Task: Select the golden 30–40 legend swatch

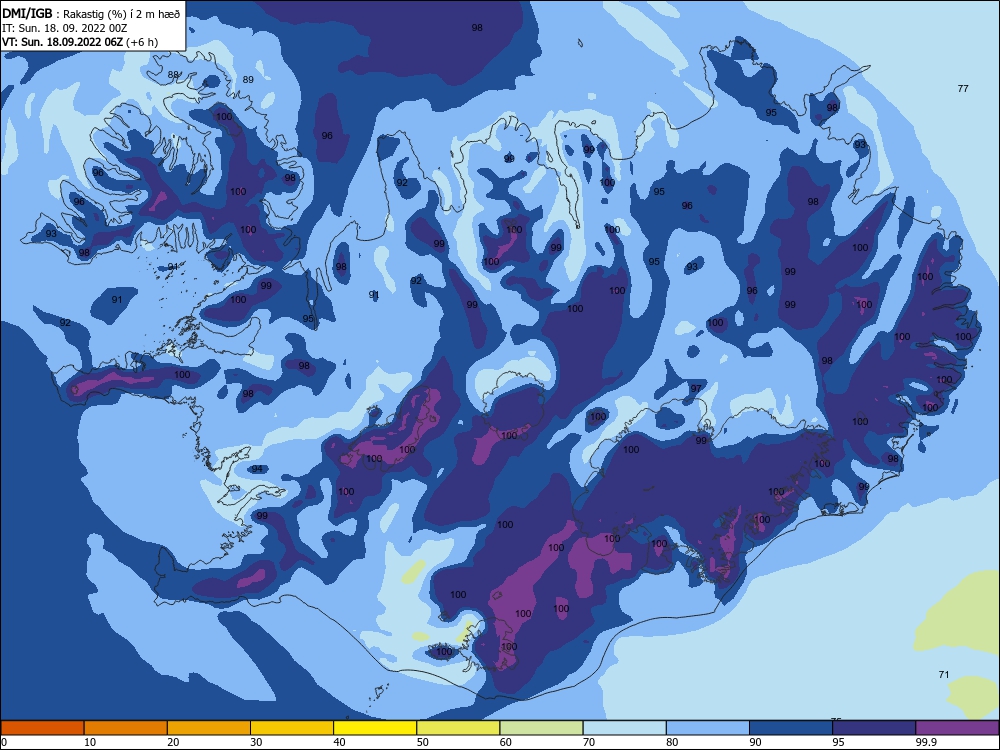Action: coord(292,728)
